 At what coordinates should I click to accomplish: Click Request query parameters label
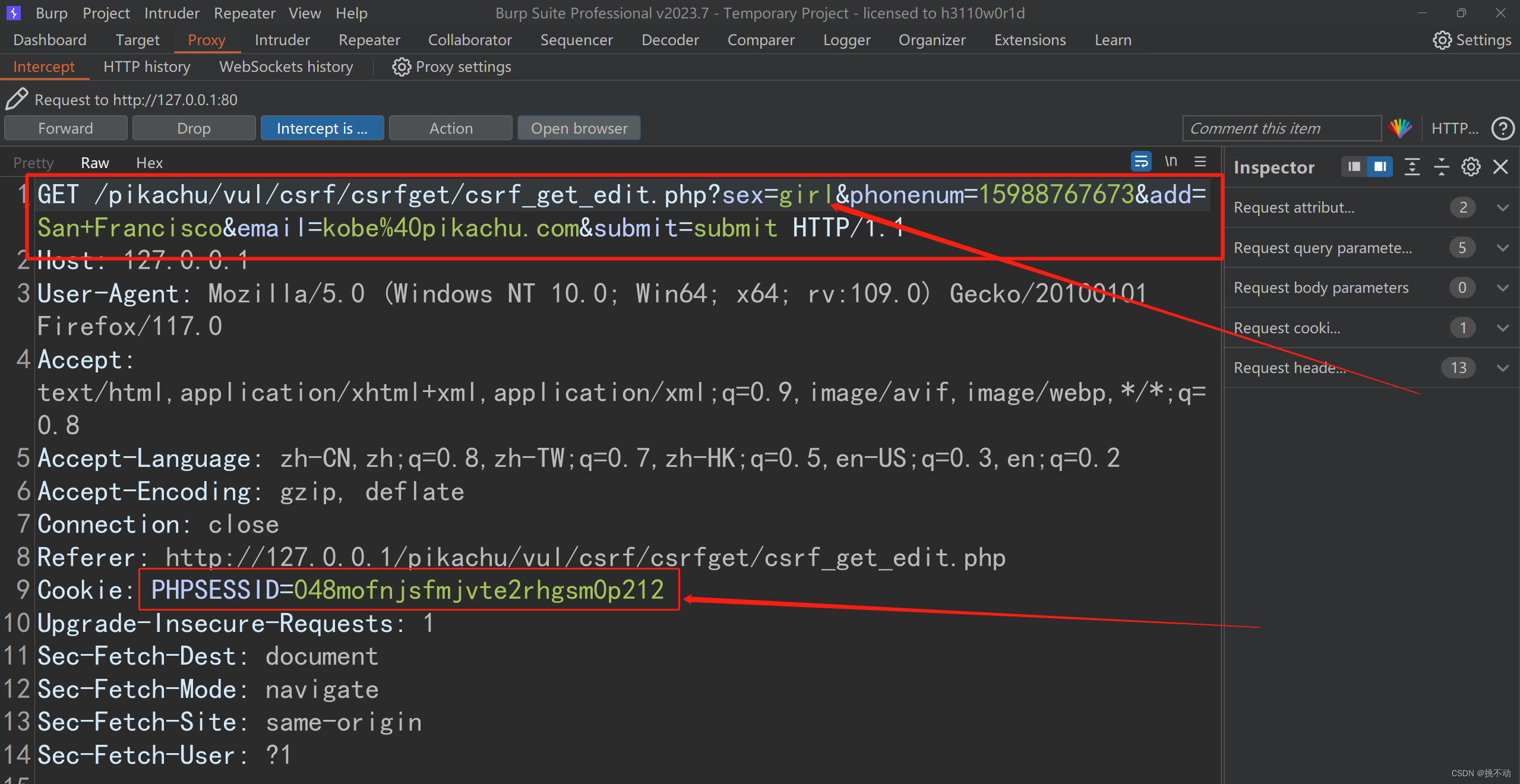click(1323, 248)
